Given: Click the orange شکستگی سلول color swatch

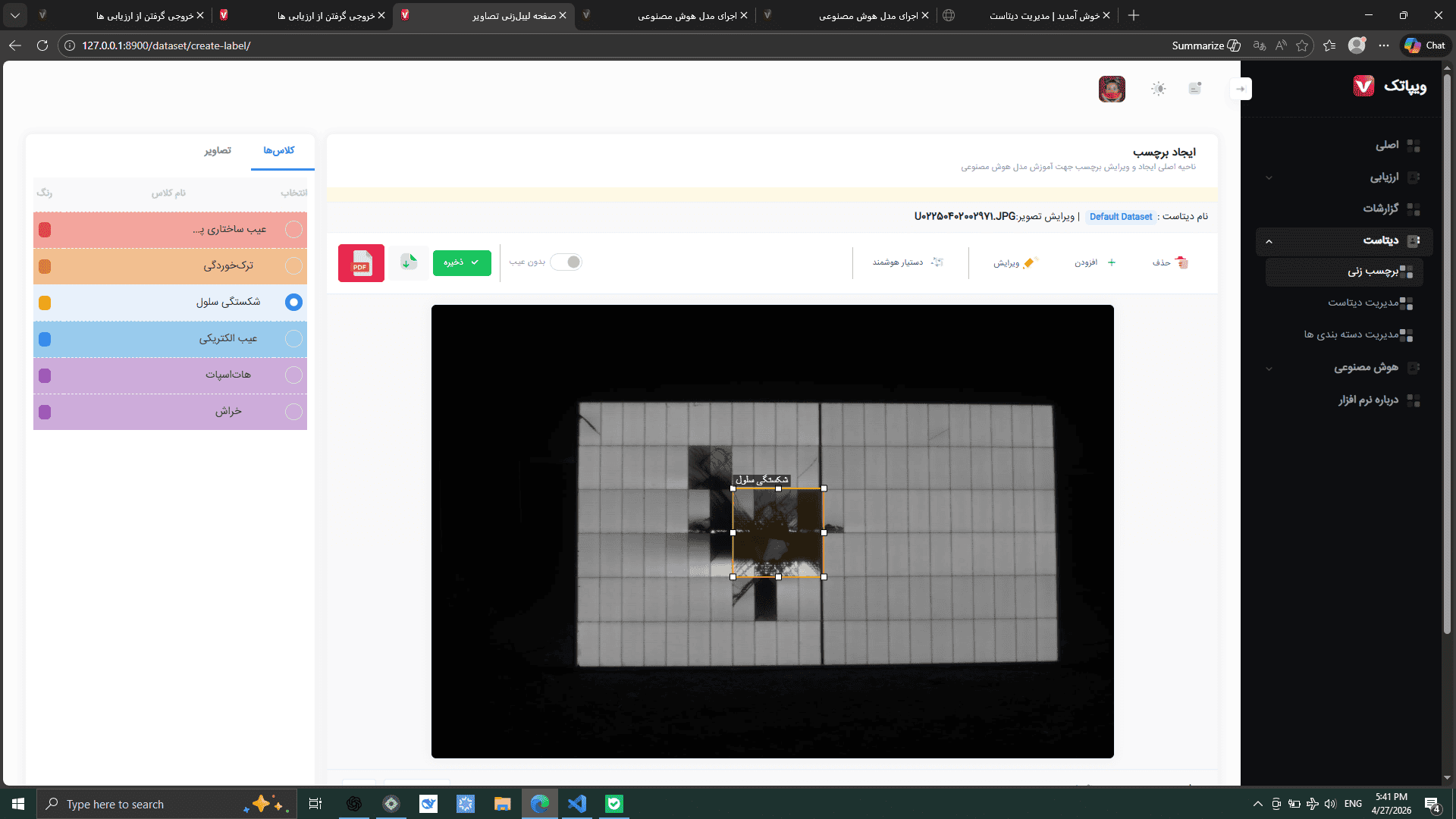Looking at the screenshot, I should click(x=45, y=303).
